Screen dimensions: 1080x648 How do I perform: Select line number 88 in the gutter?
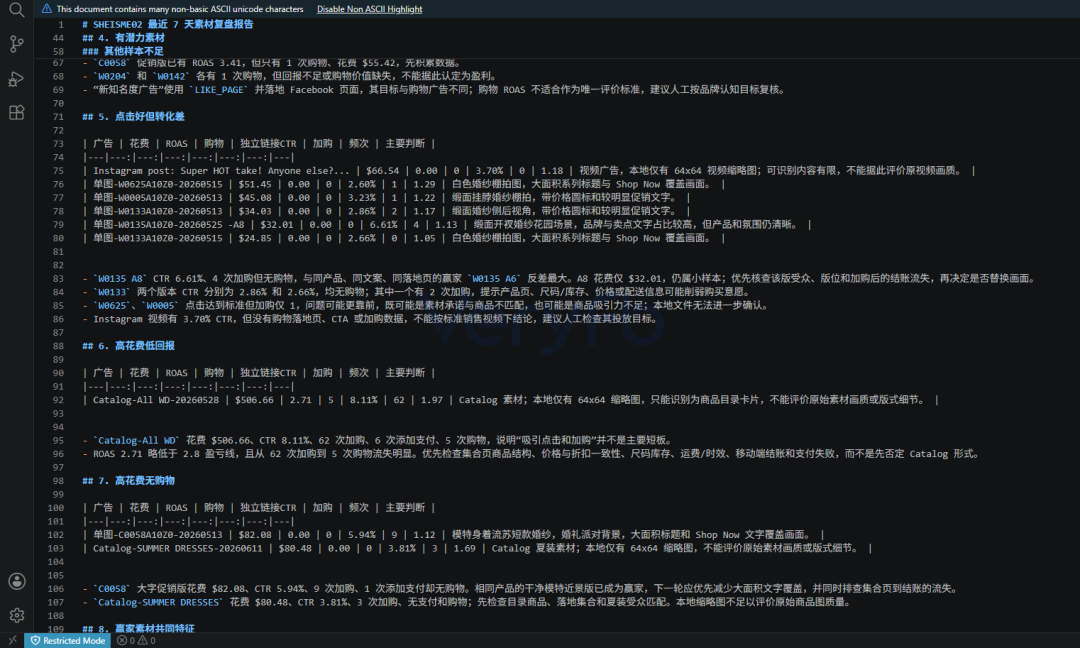point(58,346)
